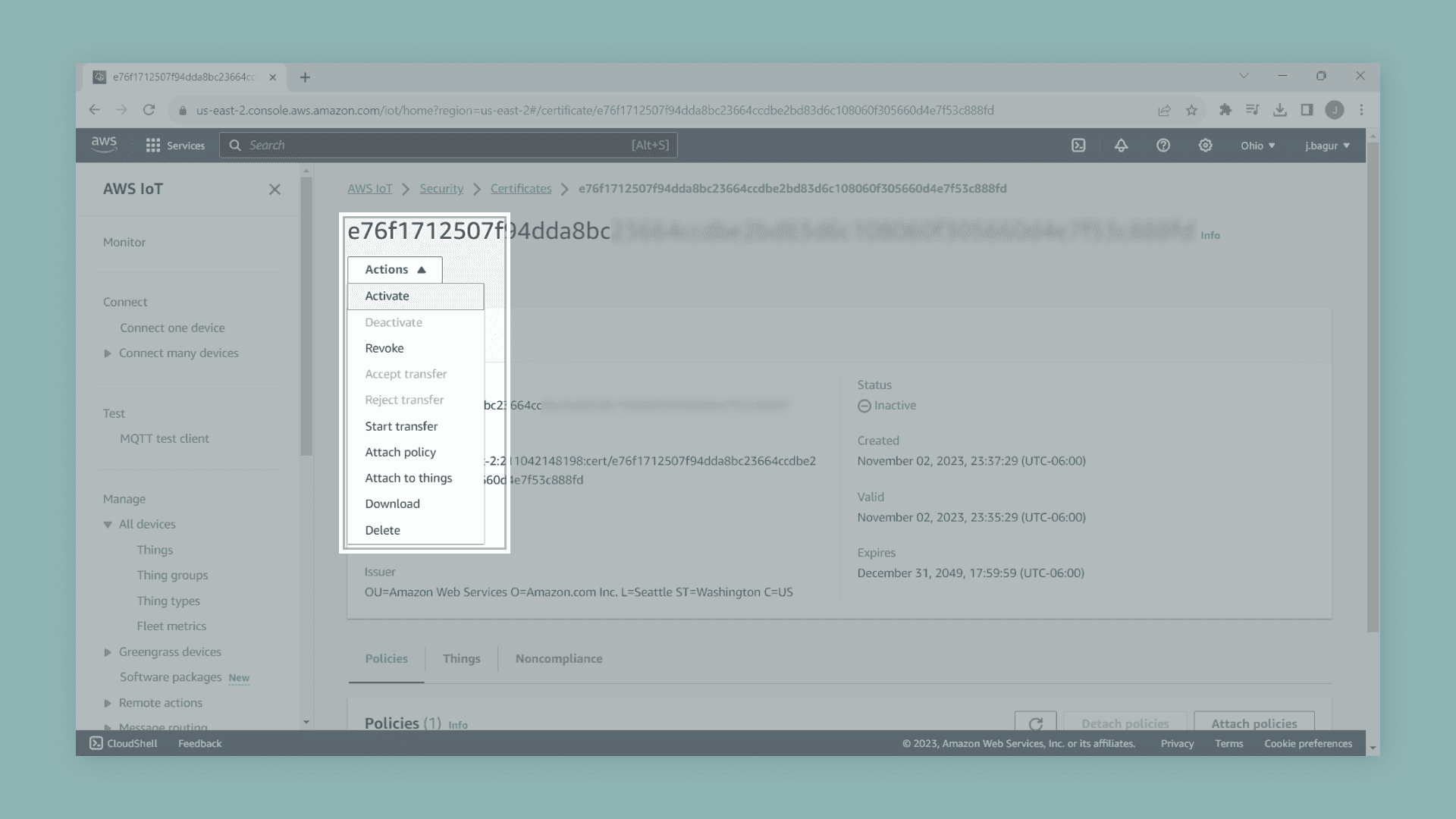Open the browser downloads icon
1456x819 pixels.
click(x=1280, y=110)
